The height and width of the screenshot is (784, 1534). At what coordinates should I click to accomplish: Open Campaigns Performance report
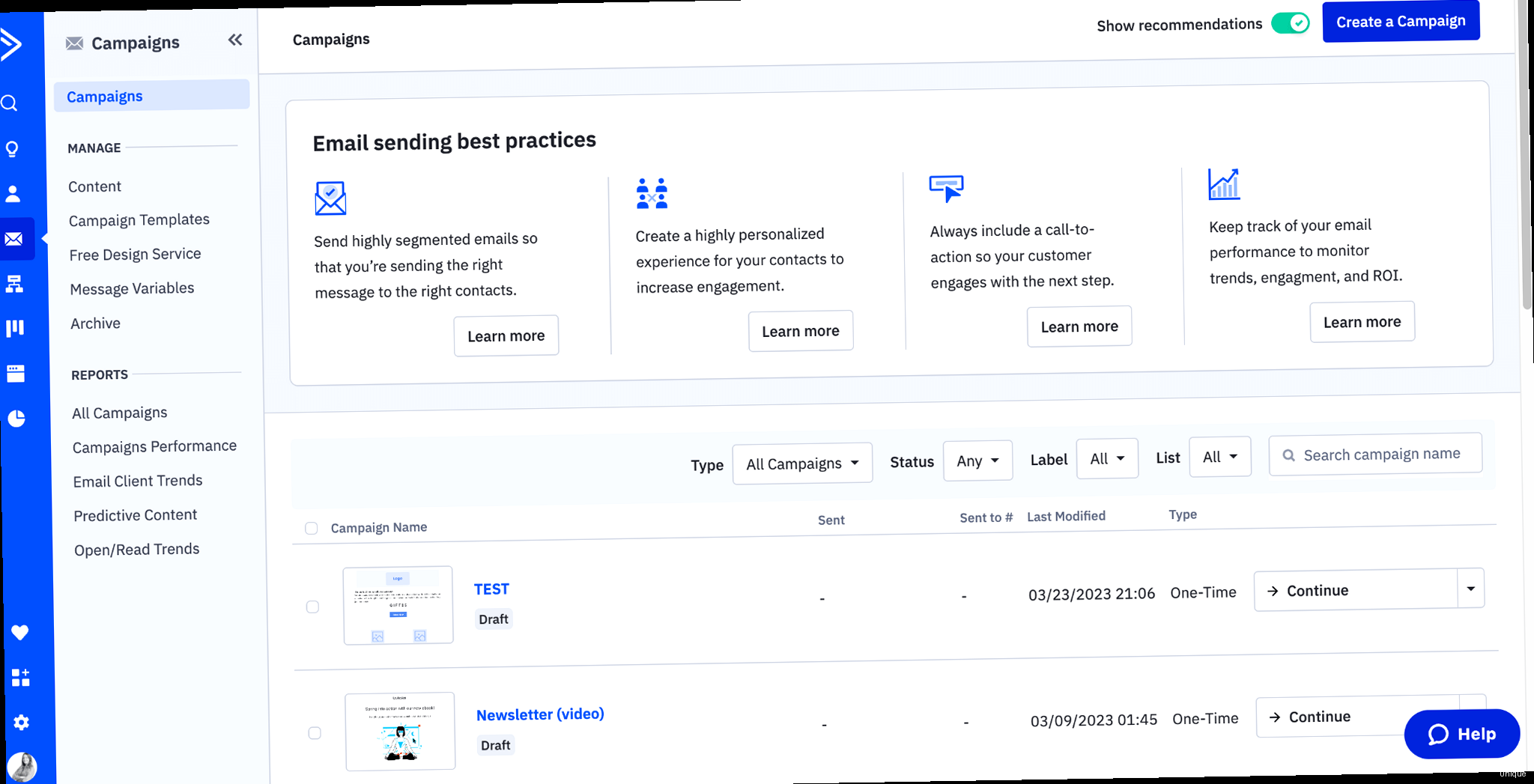tap(154, 447)
